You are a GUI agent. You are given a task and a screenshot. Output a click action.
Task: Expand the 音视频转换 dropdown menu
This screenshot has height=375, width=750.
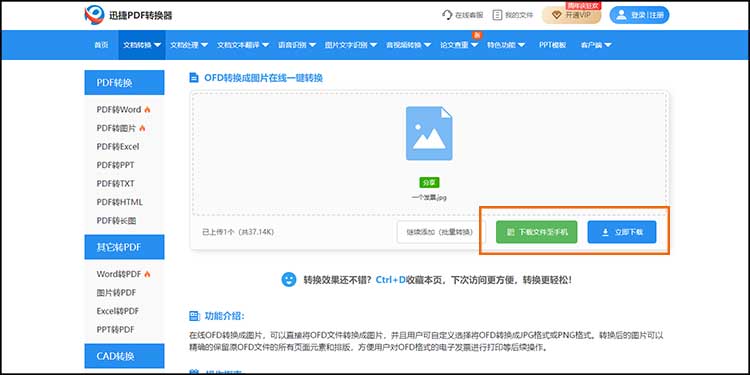click(409, 45)
